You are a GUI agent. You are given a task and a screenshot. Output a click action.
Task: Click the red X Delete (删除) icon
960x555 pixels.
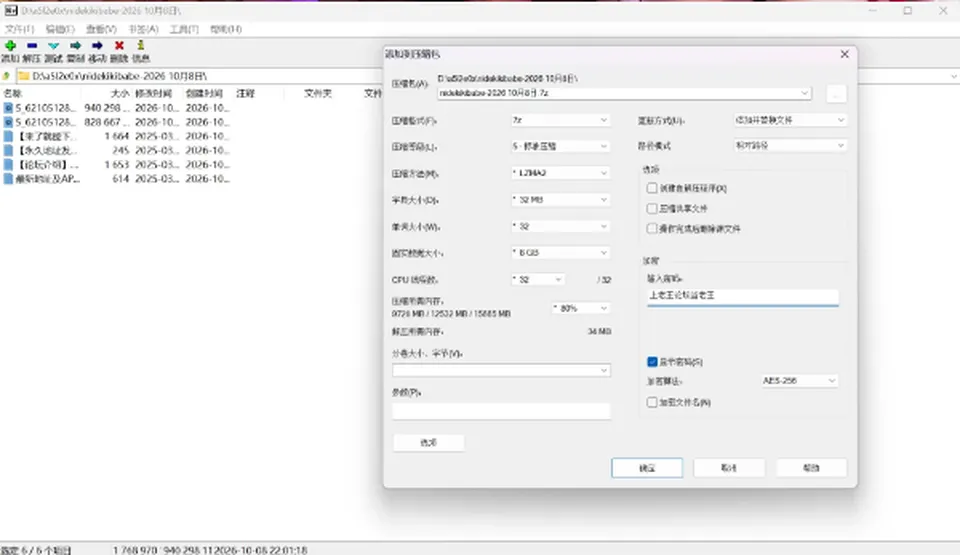[119, 46]
